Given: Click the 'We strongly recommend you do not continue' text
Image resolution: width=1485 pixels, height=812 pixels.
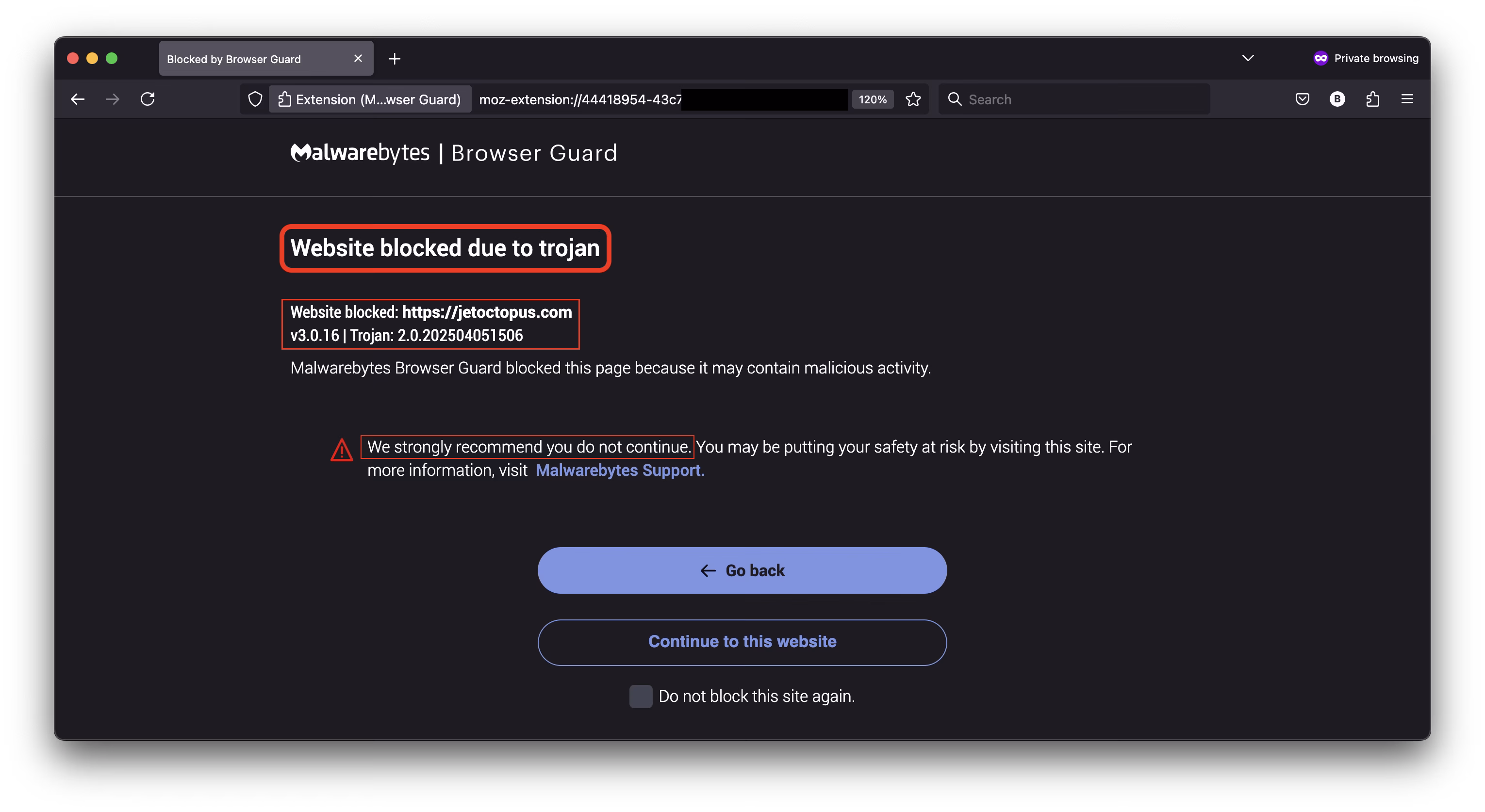Looking at the screenshot, I should (528, 447).
